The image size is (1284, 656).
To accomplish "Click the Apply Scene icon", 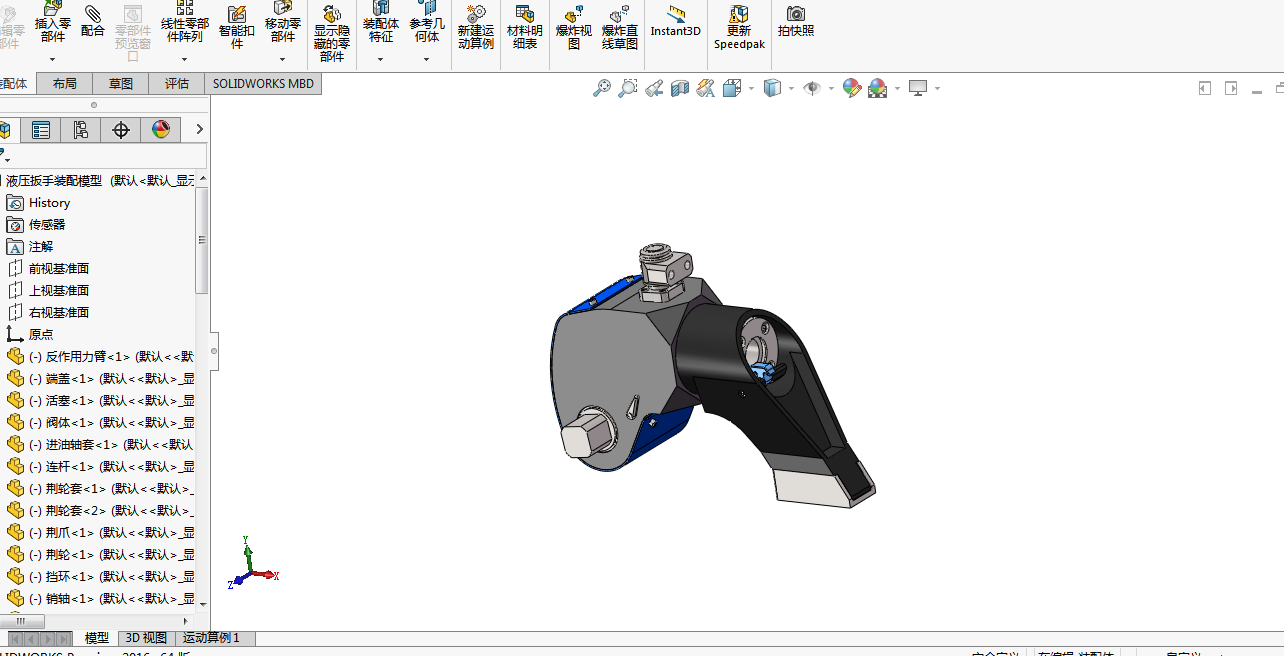I will pyautogui.click(x=878, y=88).
